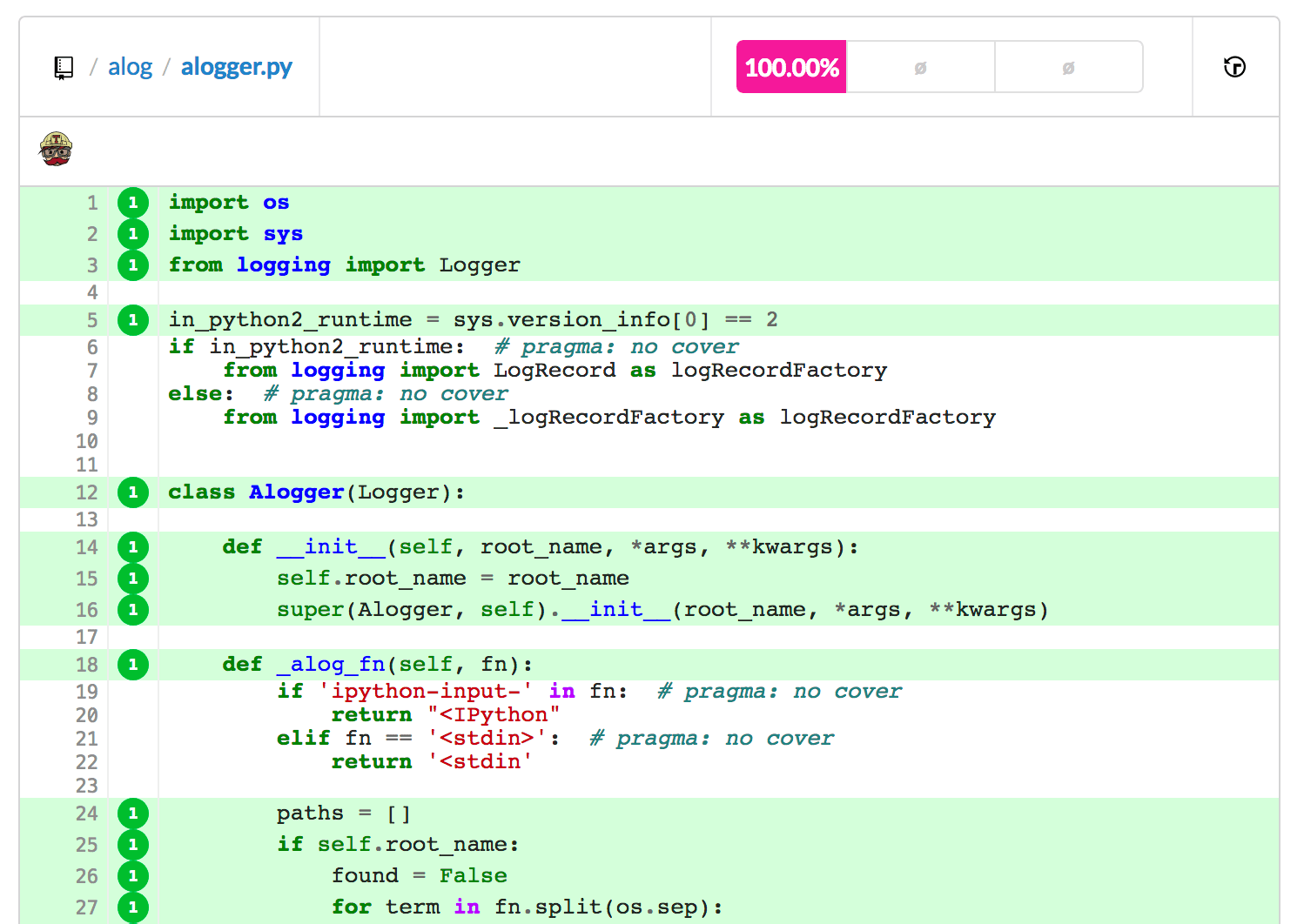This screenshot has height=924, width=1304.
Task: Toggle the second ø misses indicator
Action: 1068,66
